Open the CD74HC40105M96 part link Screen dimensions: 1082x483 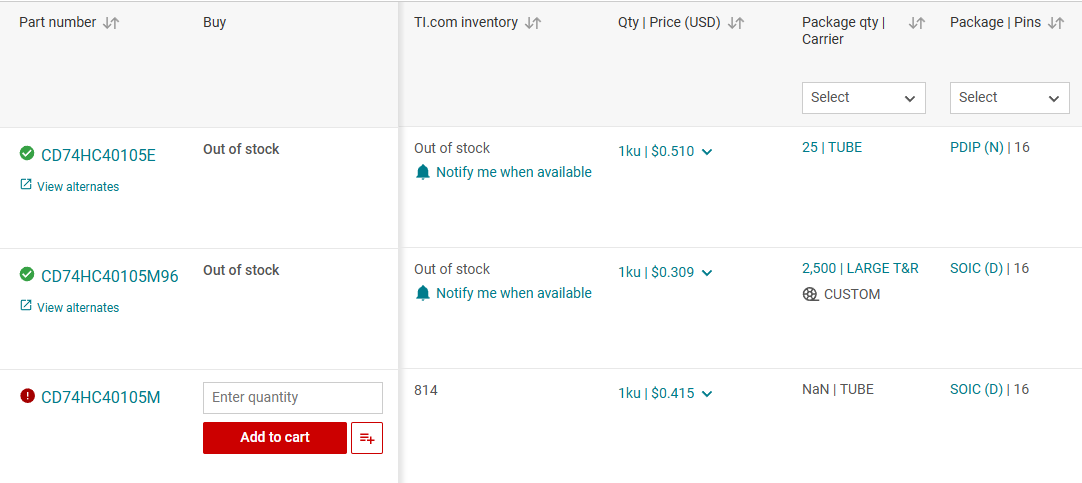110,277
